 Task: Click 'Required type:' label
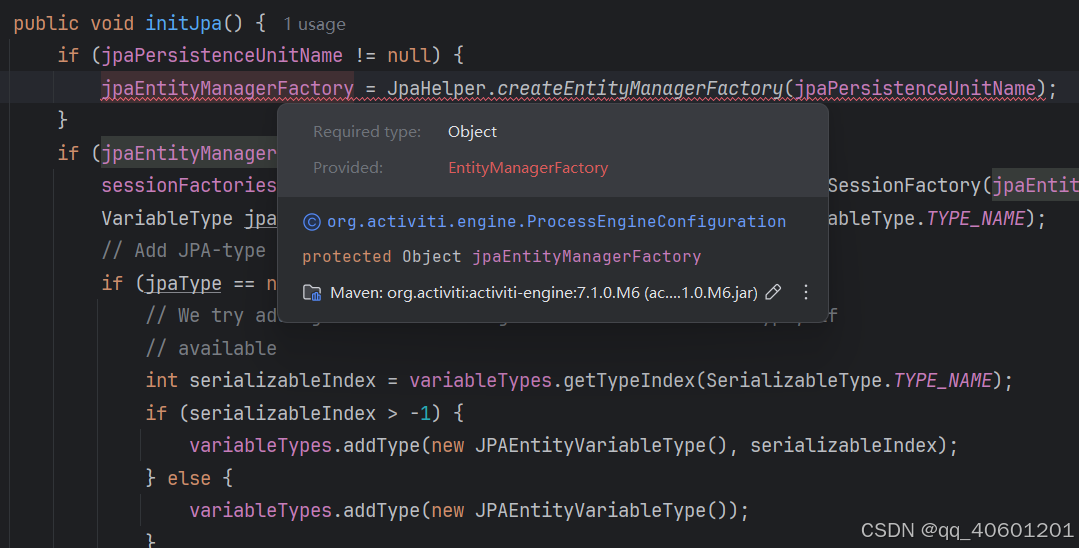tap(367, 131)
